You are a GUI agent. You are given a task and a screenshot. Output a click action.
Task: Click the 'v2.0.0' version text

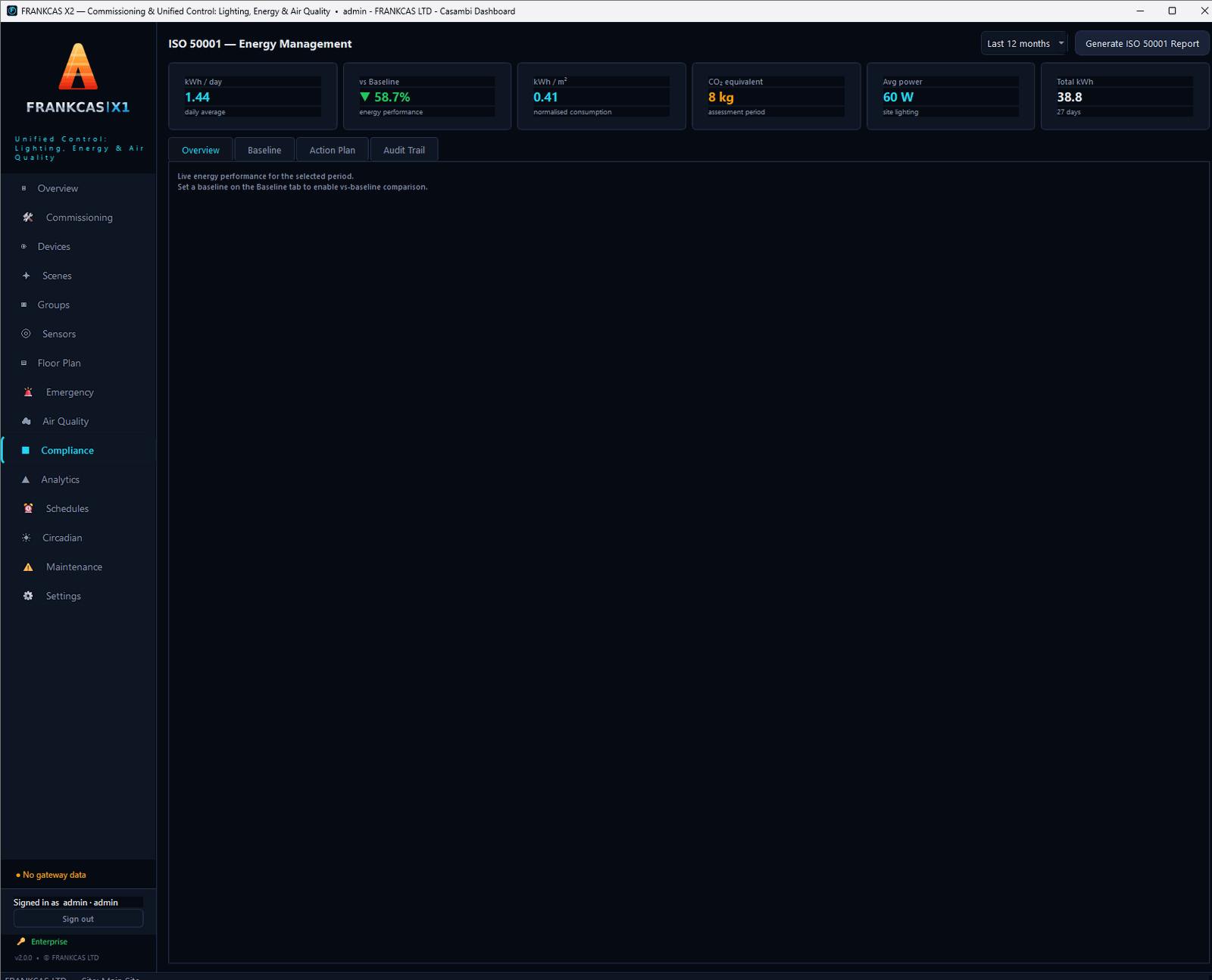point(23,958)
